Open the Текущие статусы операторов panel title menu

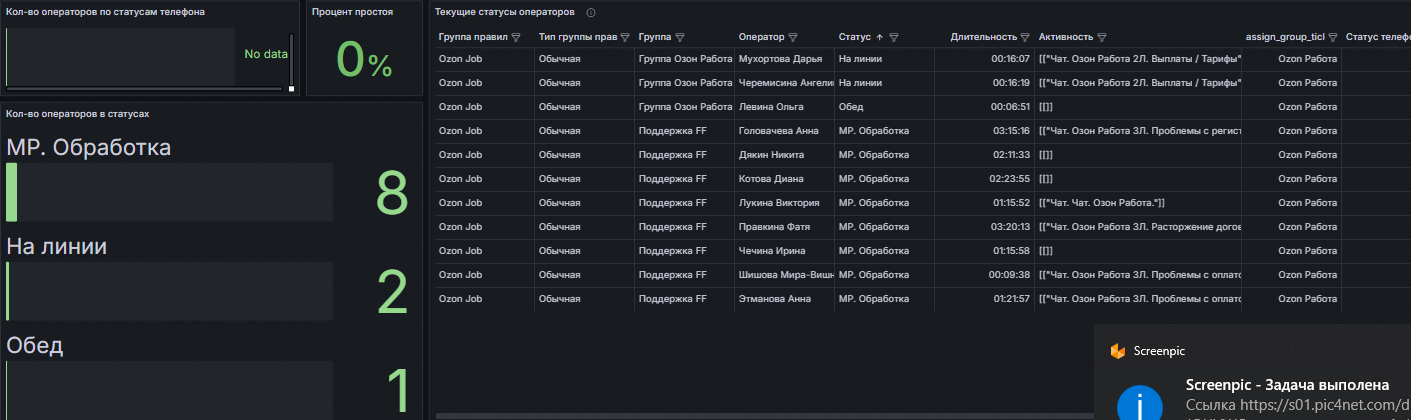[505, 13]
